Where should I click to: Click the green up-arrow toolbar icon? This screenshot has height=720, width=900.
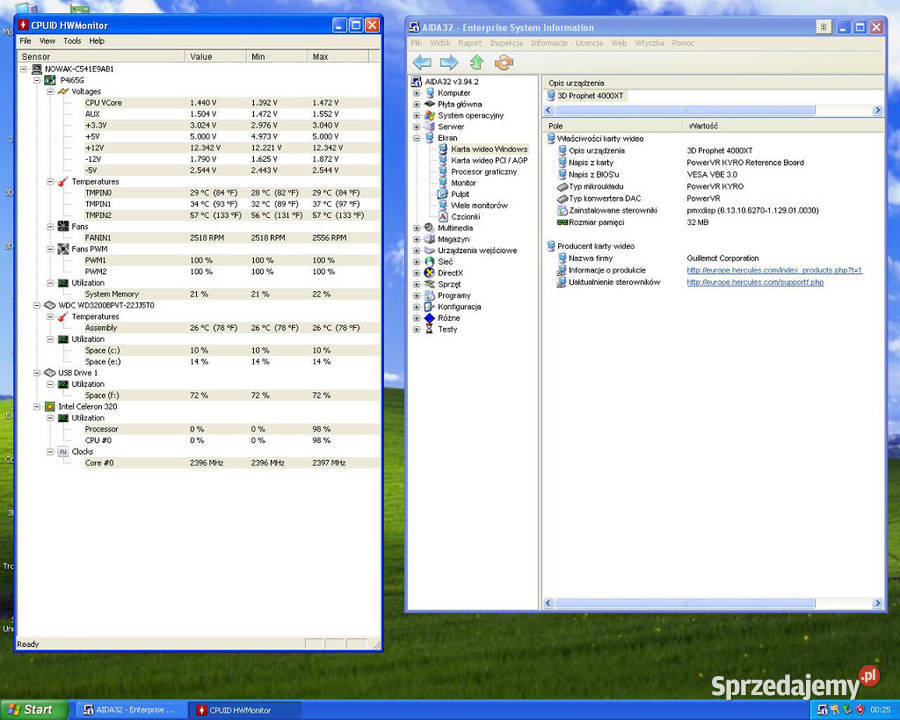coord(476,62)
